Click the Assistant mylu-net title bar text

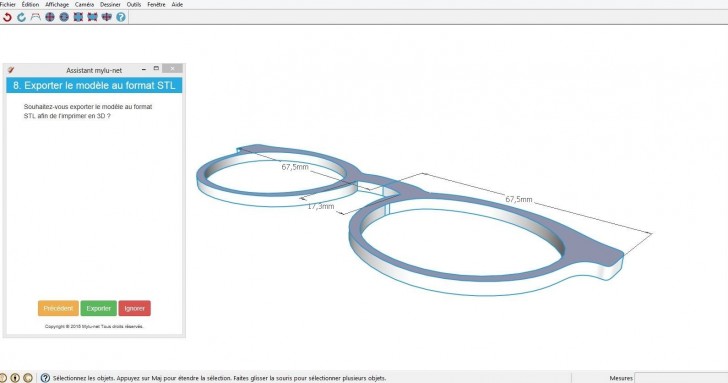point(94,71)
